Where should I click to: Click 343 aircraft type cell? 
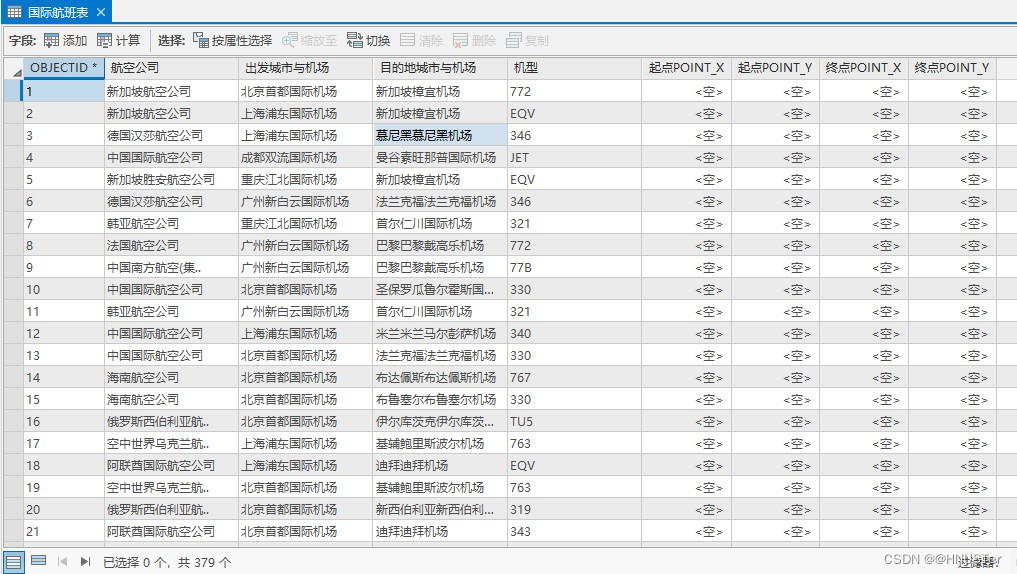tap(574, 532)
